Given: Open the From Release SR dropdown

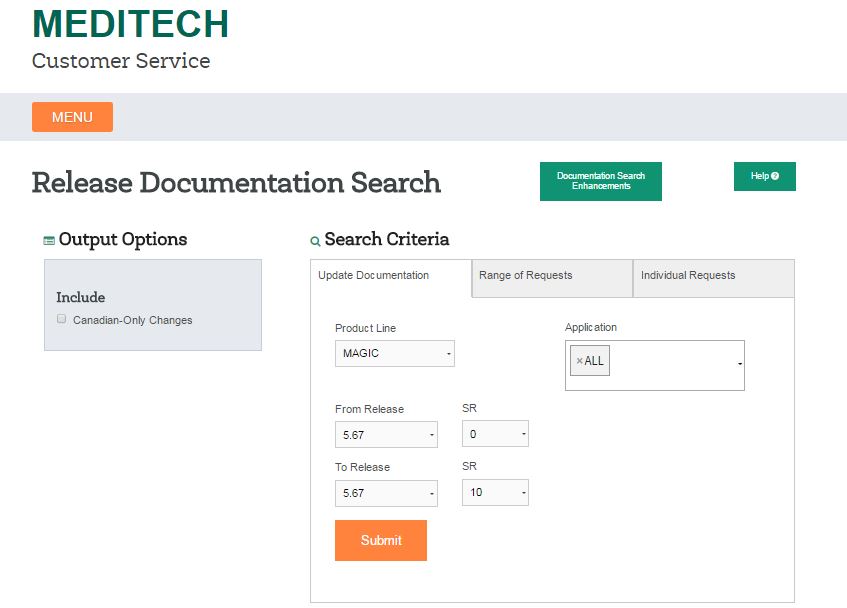Looking at the screenshot, I should 495,434.
